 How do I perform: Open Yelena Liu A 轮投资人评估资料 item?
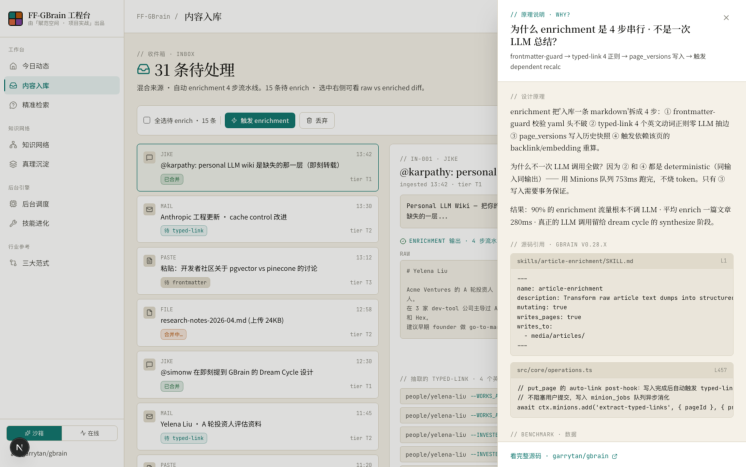click(x=258, y=427)
